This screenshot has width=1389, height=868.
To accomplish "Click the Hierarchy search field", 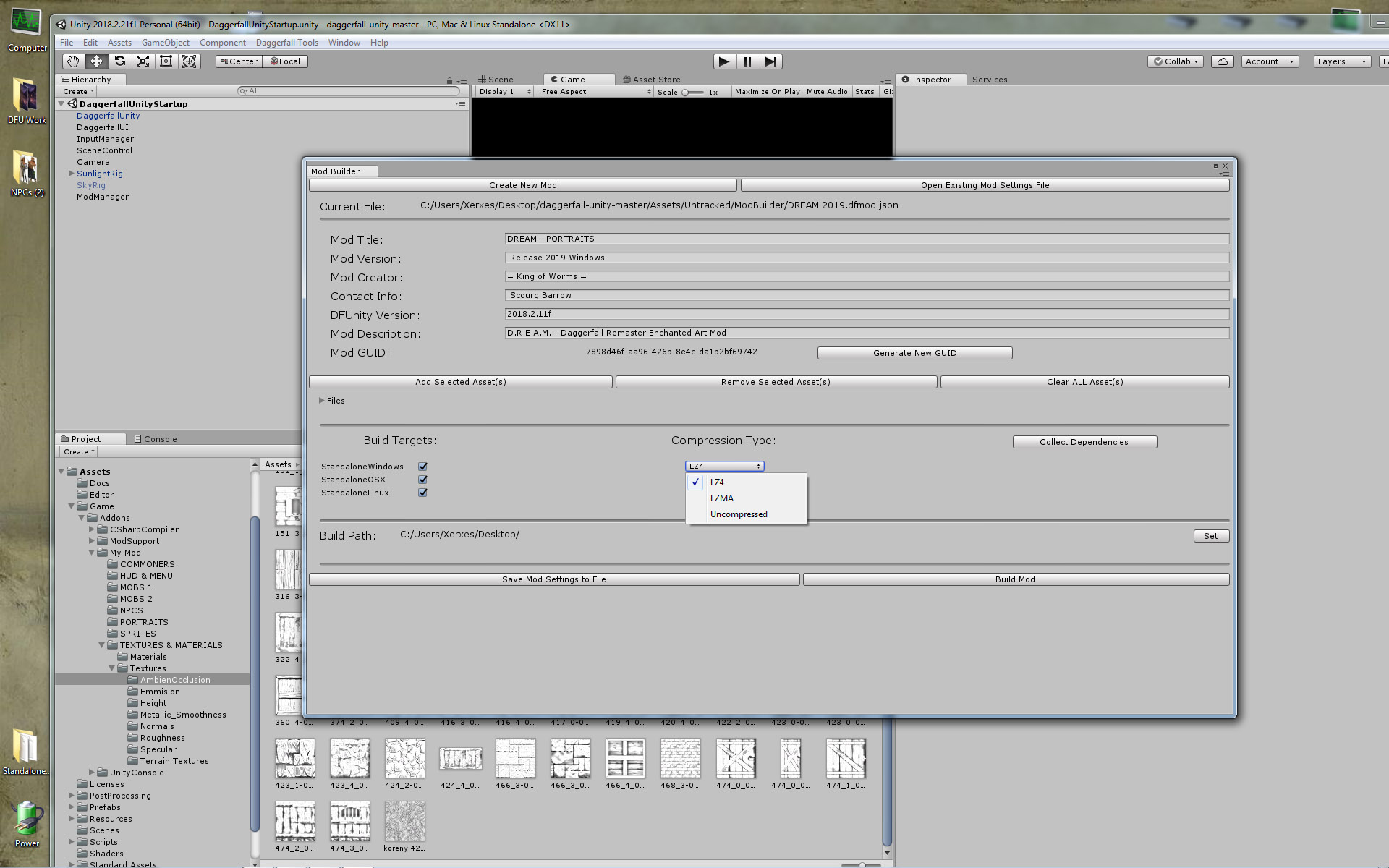I will click(x=348, y=91).
